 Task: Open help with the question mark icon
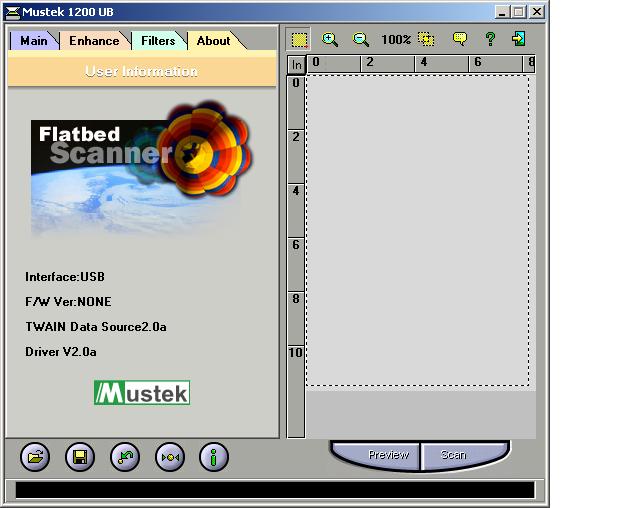pos(490,39)
